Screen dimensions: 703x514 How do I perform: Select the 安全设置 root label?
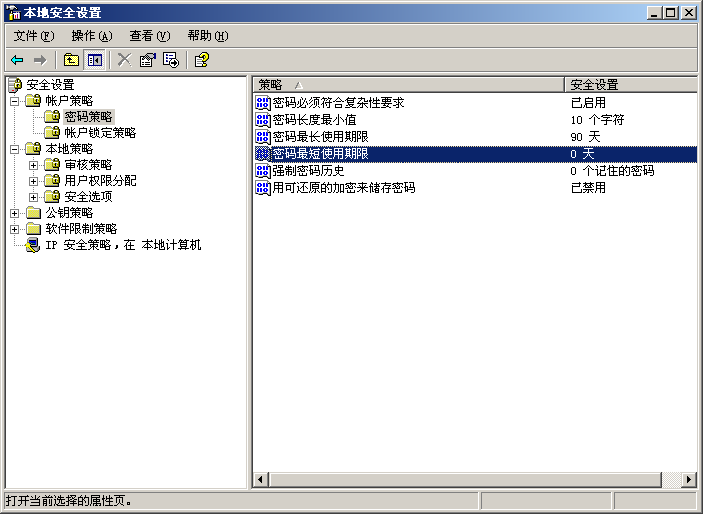pyautogui.click(x=50, y=85)
